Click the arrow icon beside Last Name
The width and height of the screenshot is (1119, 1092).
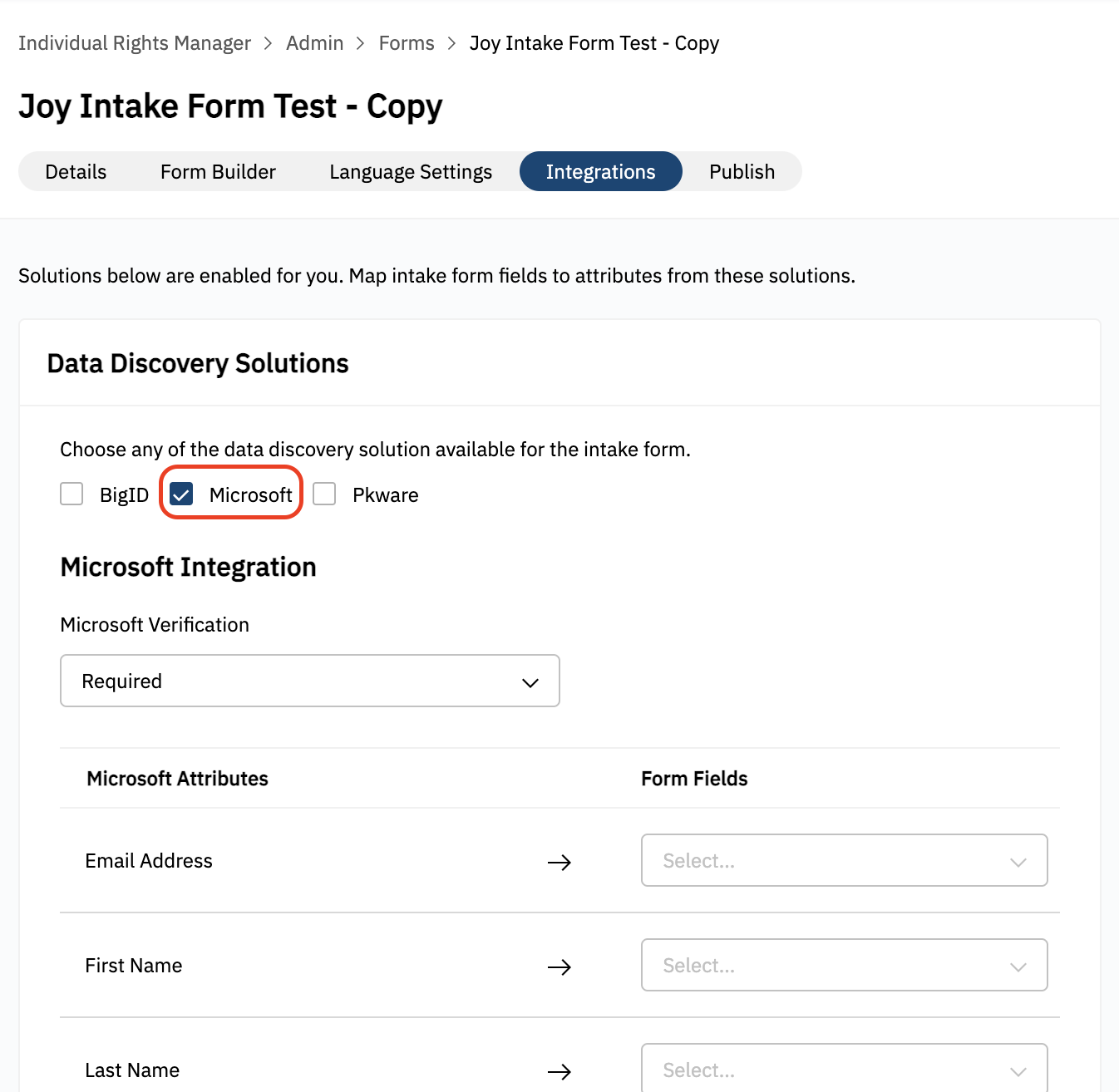click(559, 1072)
